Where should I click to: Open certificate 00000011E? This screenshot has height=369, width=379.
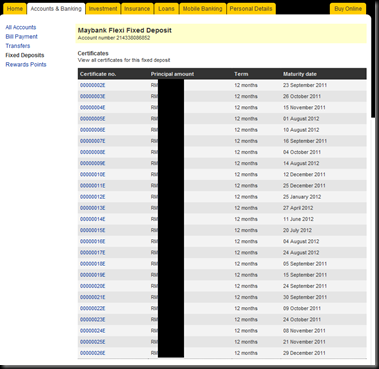pyautogui.click(x=93, y=186)
